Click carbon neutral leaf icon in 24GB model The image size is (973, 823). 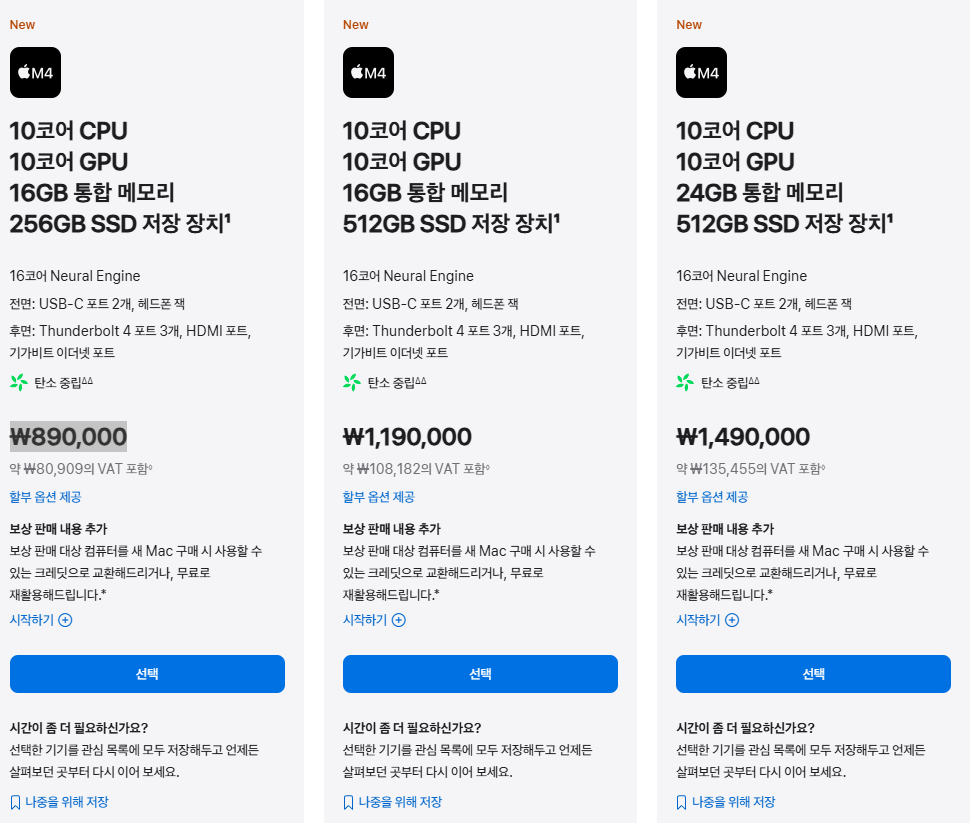685,382
